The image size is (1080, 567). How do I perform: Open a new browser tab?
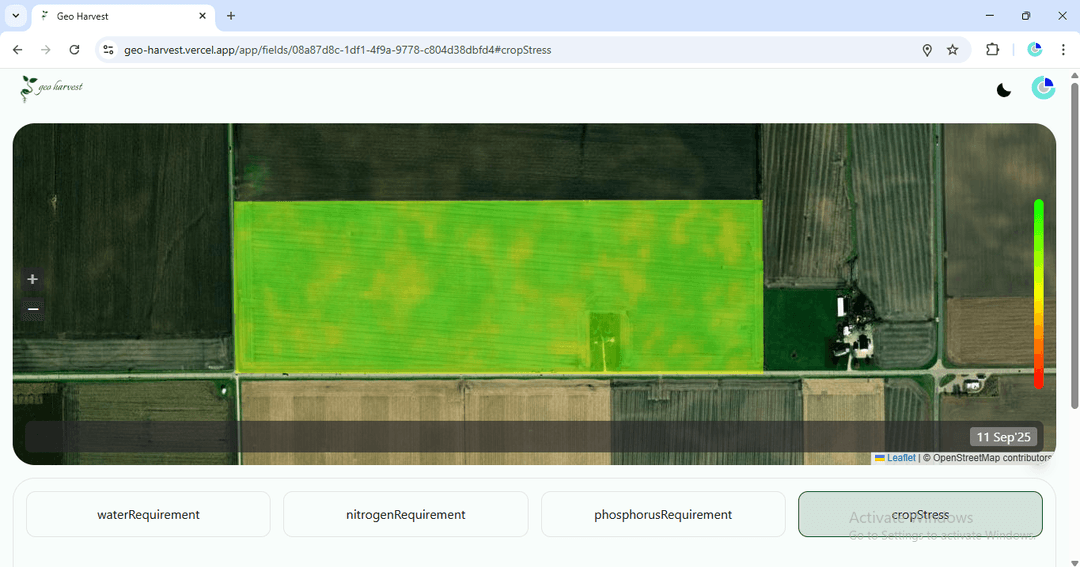[231, 16]
